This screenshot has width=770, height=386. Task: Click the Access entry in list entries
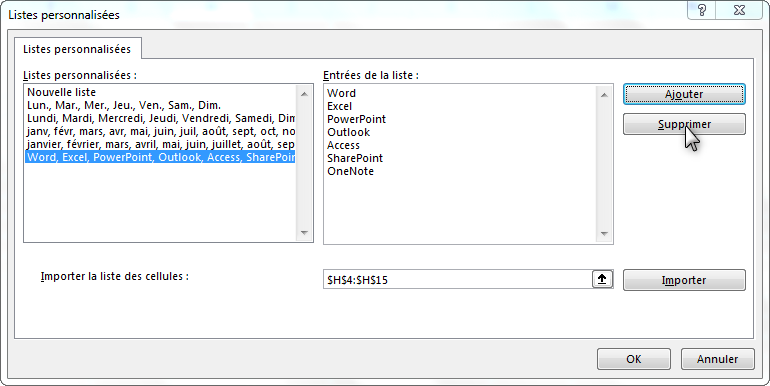343,145
